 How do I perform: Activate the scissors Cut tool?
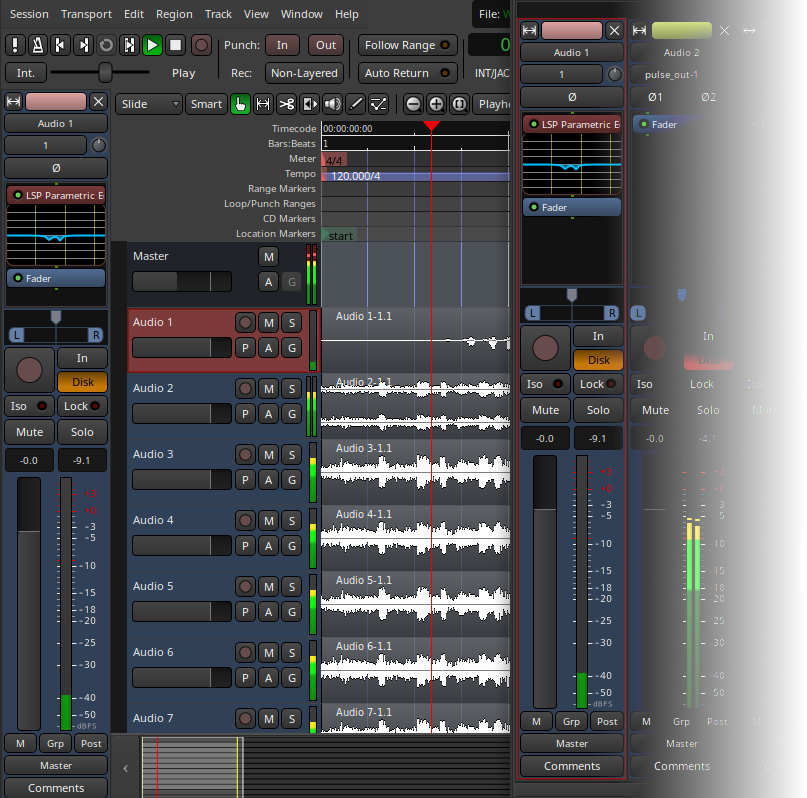286,104
